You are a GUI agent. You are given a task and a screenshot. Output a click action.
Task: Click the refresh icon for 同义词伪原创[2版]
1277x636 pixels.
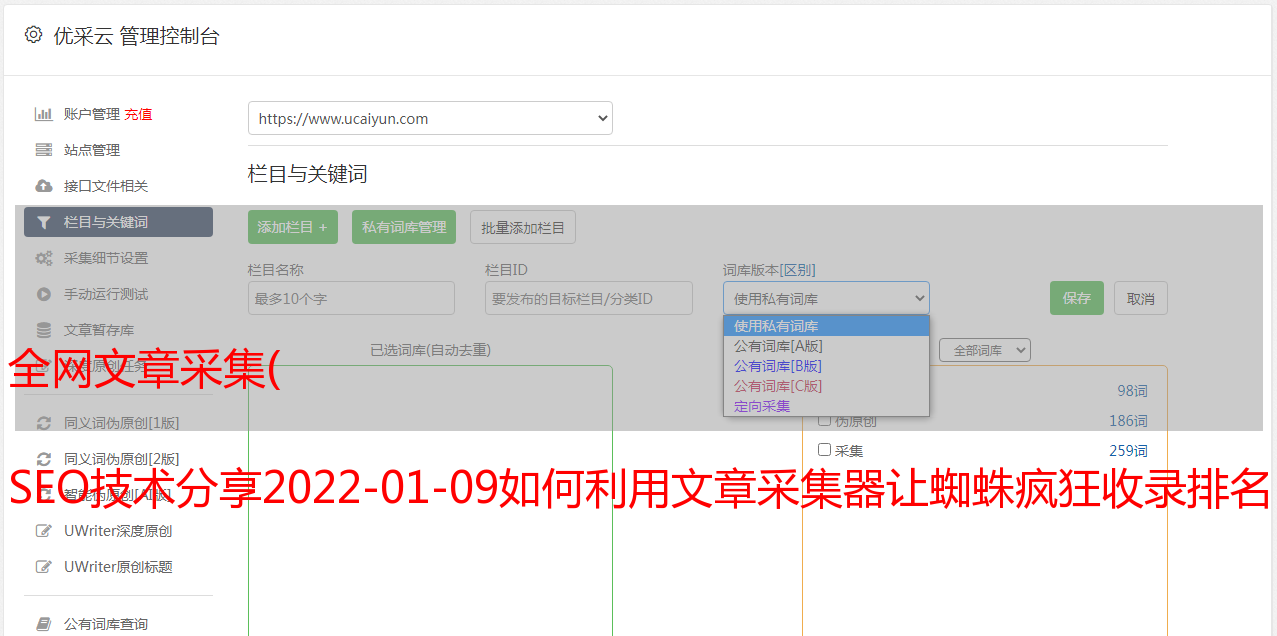pyautogui.click(x=44, y=459)
